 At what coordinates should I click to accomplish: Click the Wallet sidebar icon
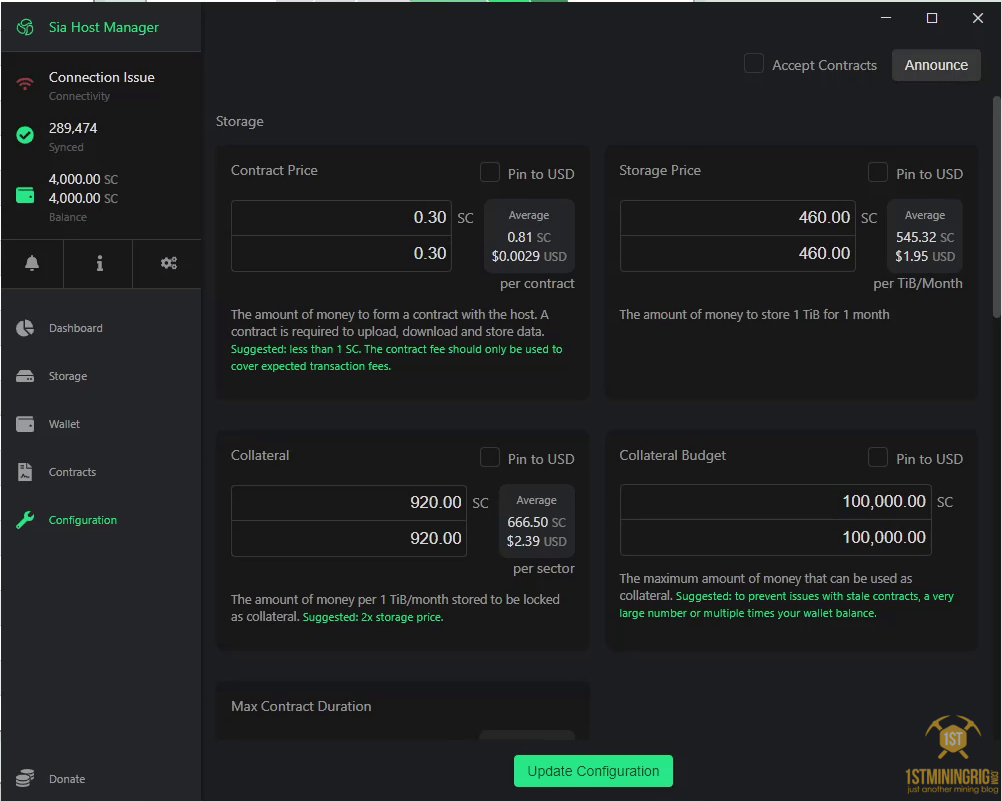[x=25, y=424]
